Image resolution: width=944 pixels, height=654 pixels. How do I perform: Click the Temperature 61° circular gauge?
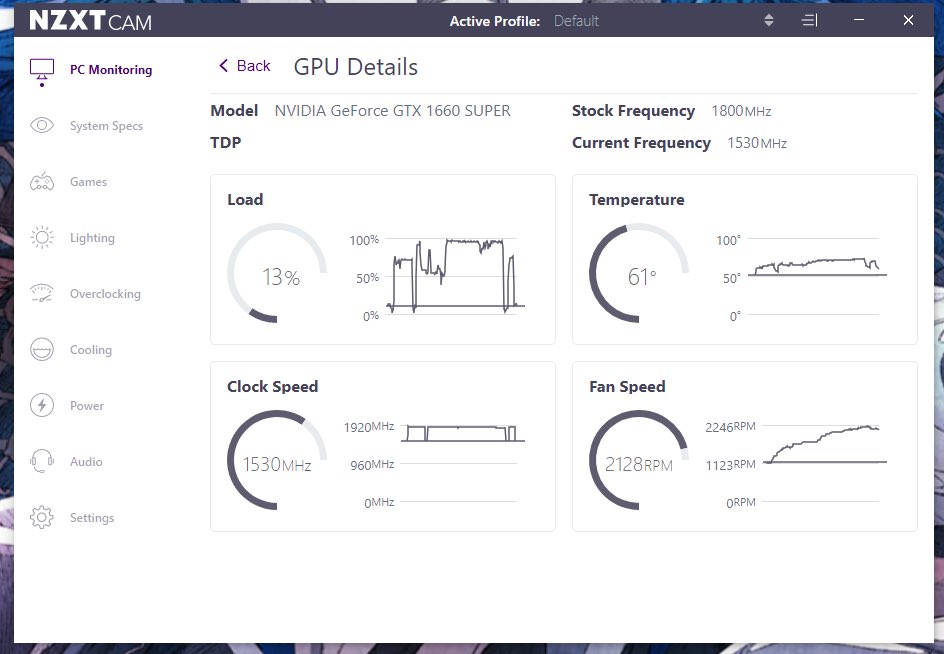(x=639, y=273)
